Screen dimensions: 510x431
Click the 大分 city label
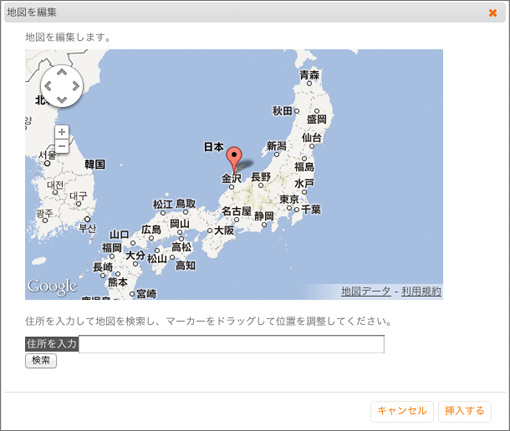click(135, 255)
